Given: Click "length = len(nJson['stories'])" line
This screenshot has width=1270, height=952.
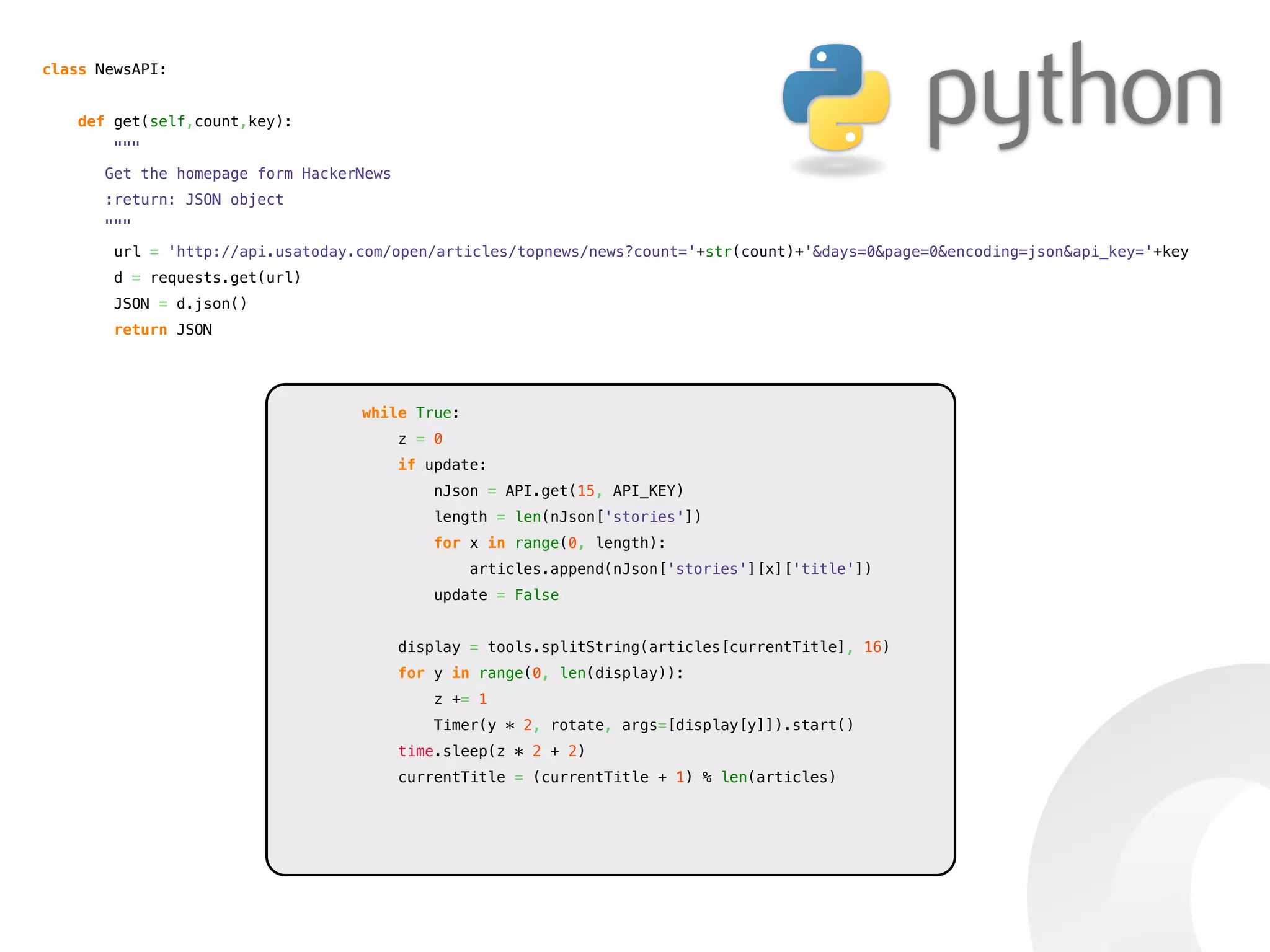Looking at the screenshot, I should click(x=567, y=517).
